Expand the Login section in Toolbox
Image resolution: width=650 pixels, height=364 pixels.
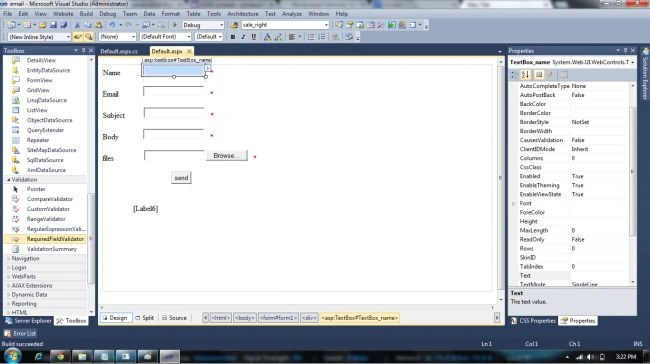8,267
